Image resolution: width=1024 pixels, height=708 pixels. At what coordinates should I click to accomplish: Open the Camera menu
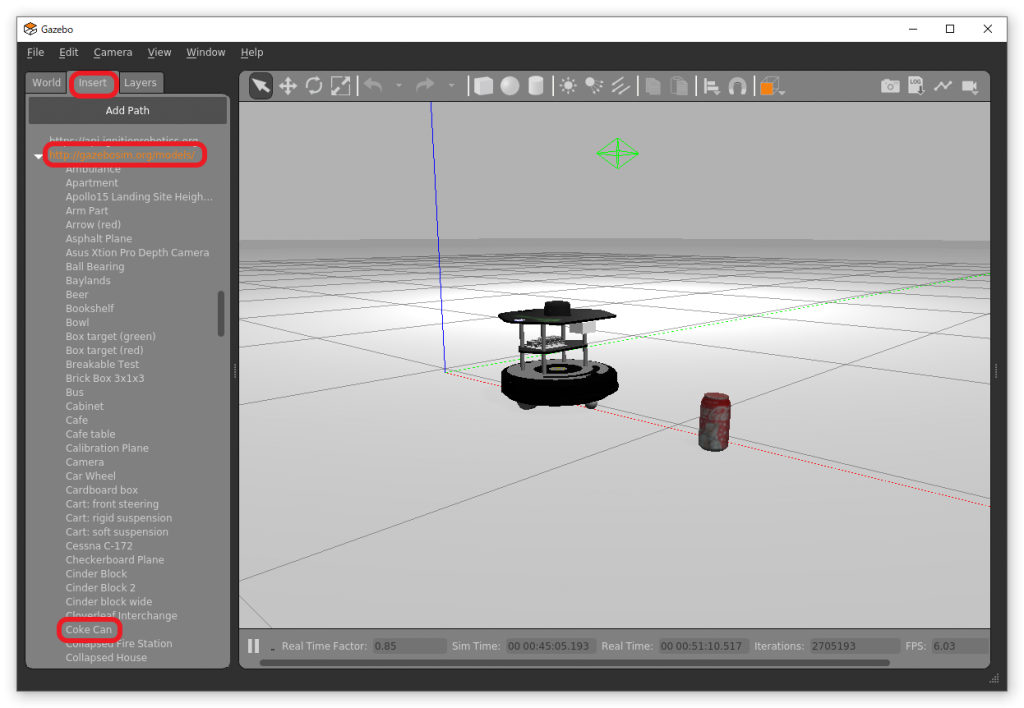pyautogui.click(x=113, y=52)
